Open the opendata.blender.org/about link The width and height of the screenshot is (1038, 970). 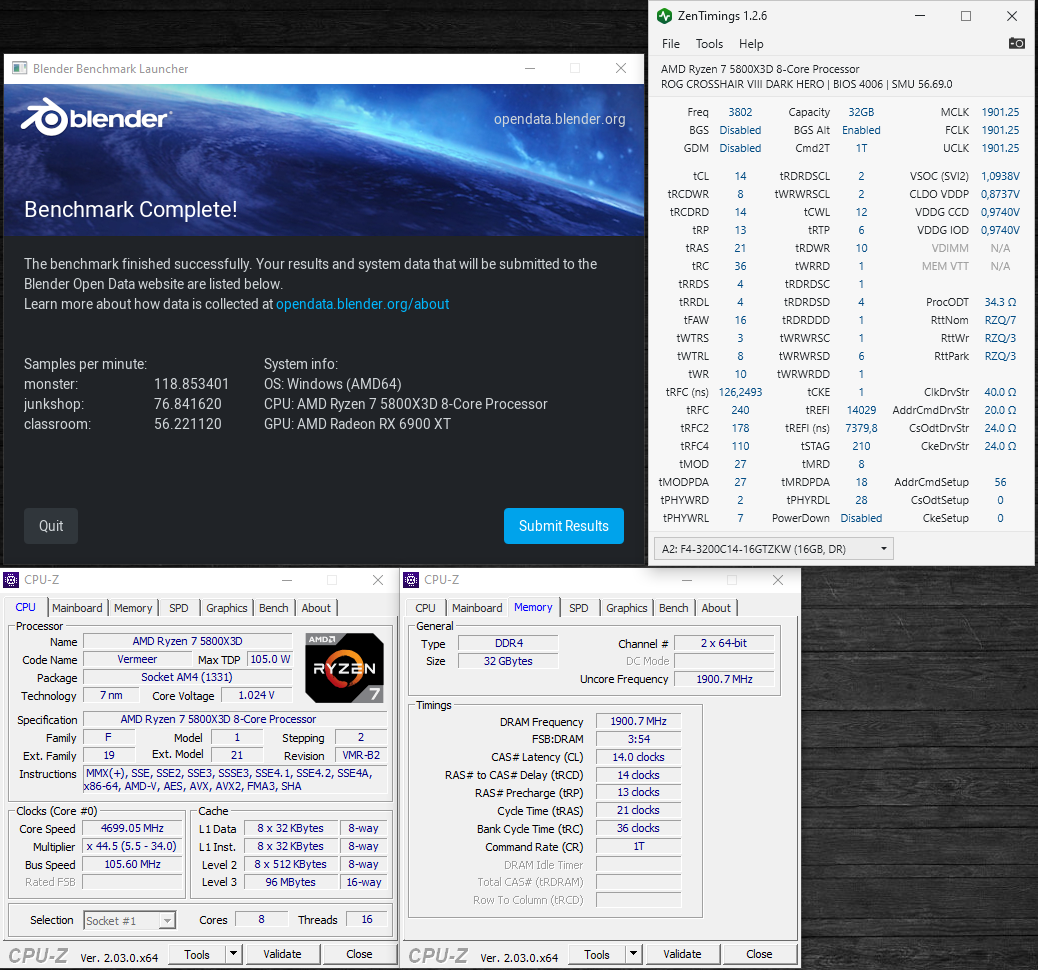[x=362, y=304]
